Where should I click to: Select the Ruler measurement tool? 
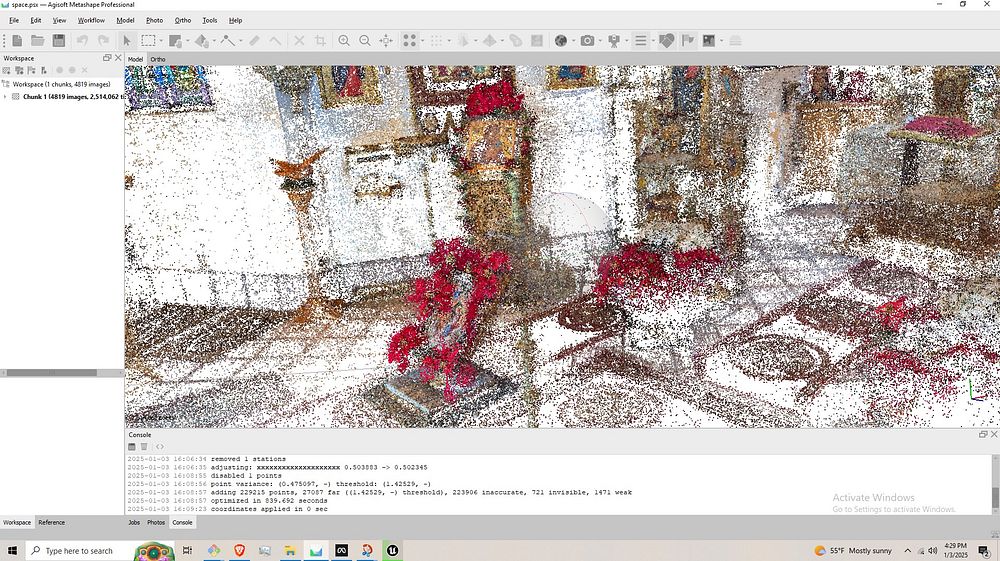[x=254, y=41]
